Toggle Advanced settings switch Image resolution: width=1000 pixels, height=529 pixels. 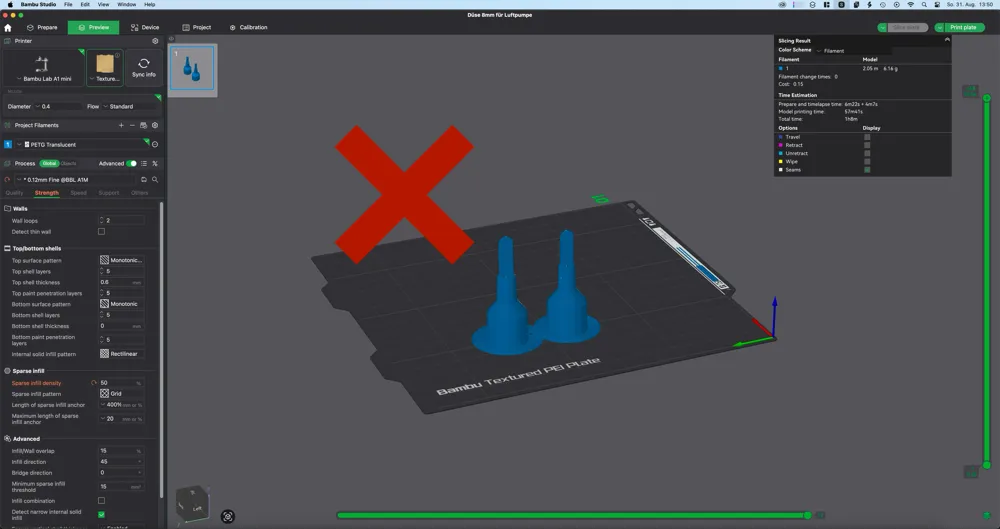(131, 163)
